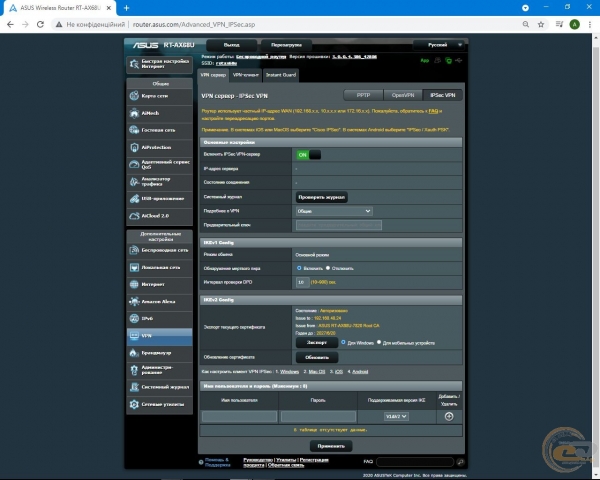The width and height of the screenshot is (600, 480).
Task: Open the AiProtection shield icon
Action: coord(134,147)
